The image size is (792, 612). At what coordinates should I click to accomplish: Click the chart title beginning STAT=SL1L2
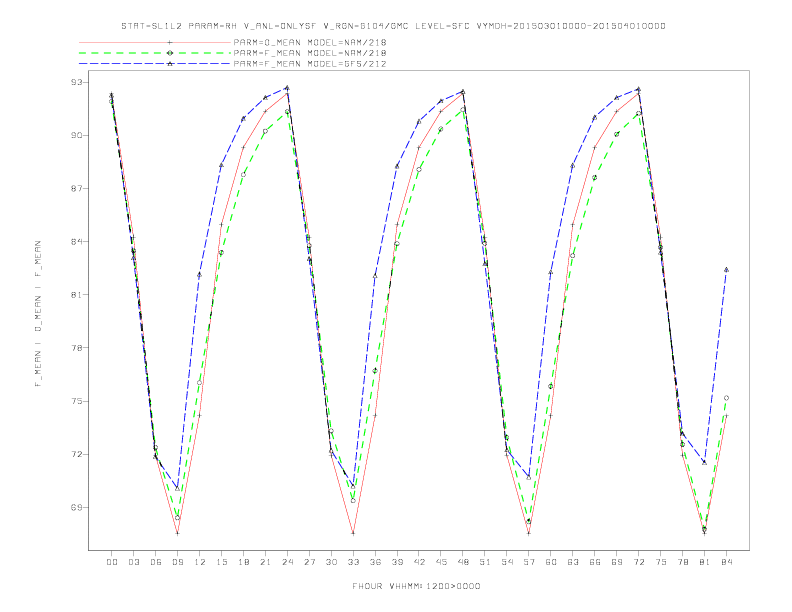pos(393,26)
